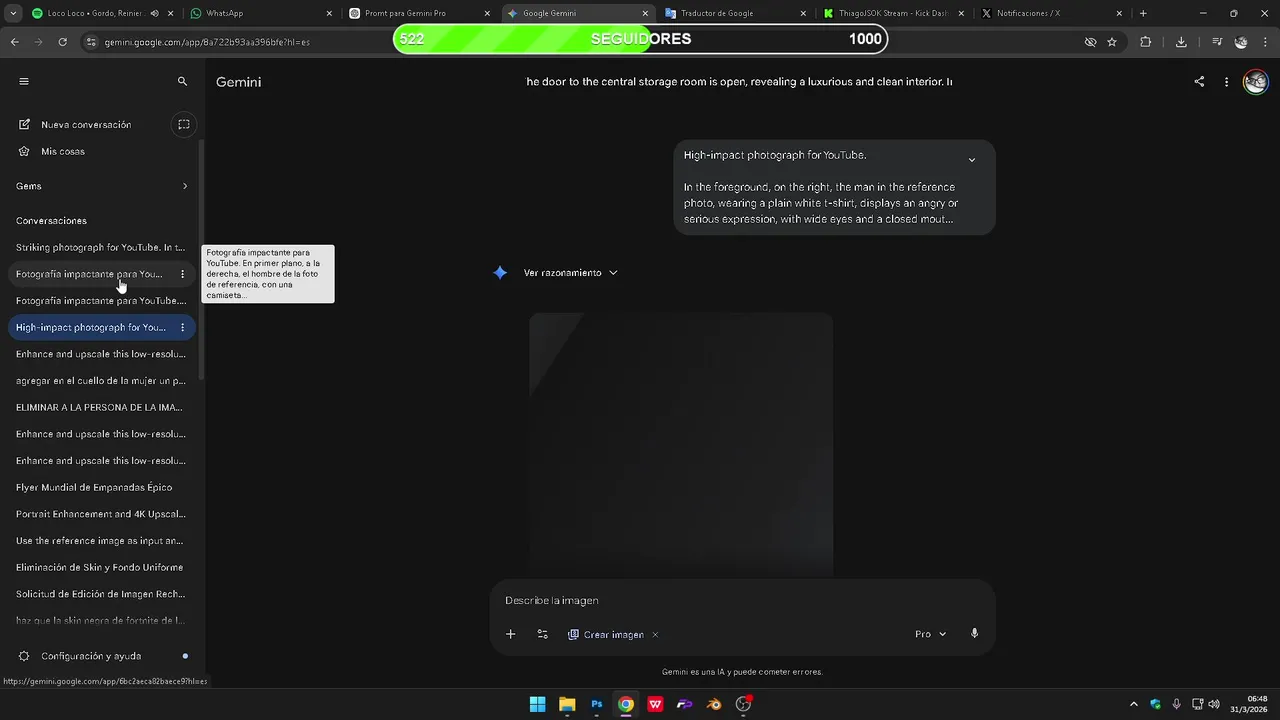Switch to the Notificaciones / X tab
1280x720 pixels.
tap(1050, 14)
